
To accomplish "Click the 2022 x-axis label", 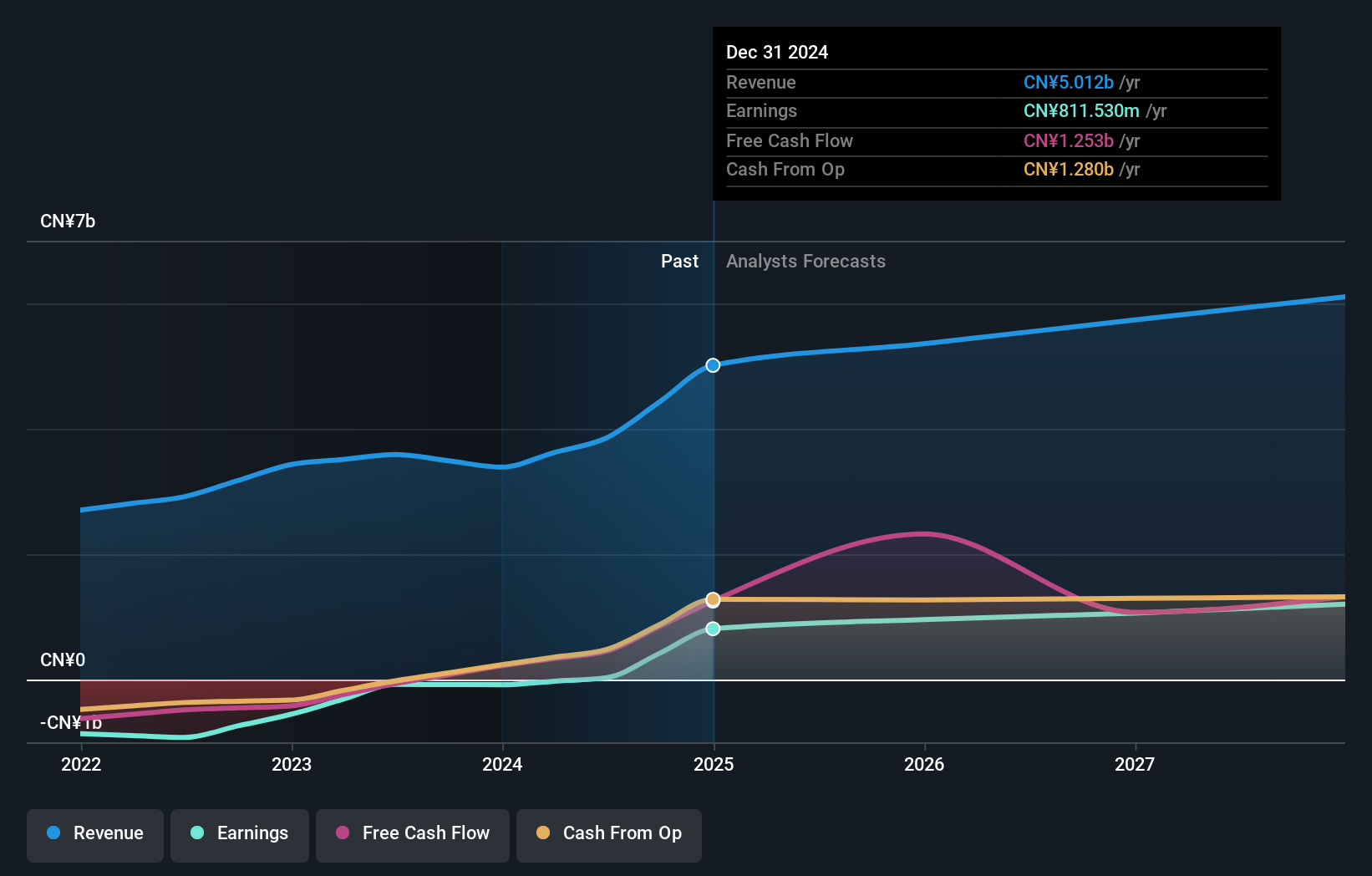I will point(81,764).
